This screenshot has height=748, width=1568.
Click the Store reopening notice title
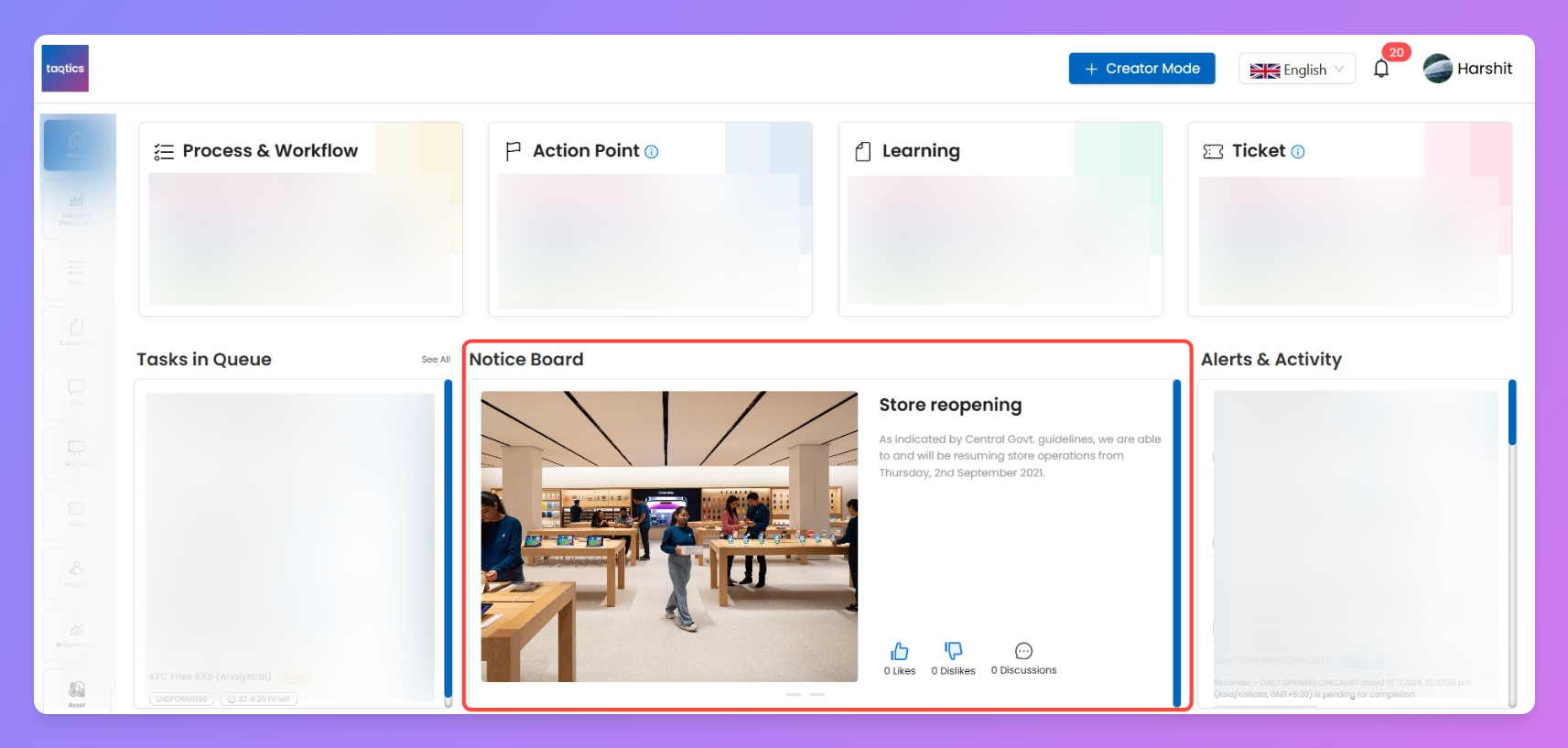pos(950,405)
